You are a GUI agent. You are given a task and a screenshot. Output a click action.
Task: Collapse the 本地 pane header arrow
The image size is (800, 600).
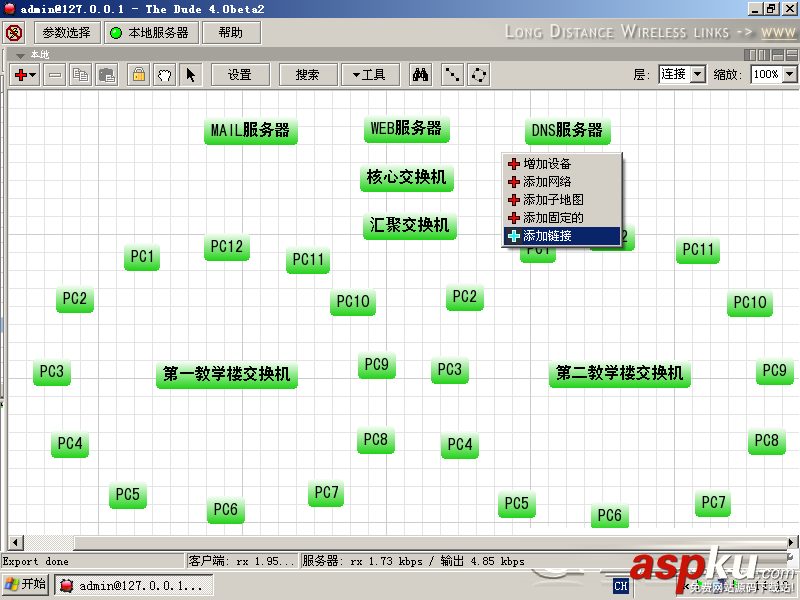20,55
